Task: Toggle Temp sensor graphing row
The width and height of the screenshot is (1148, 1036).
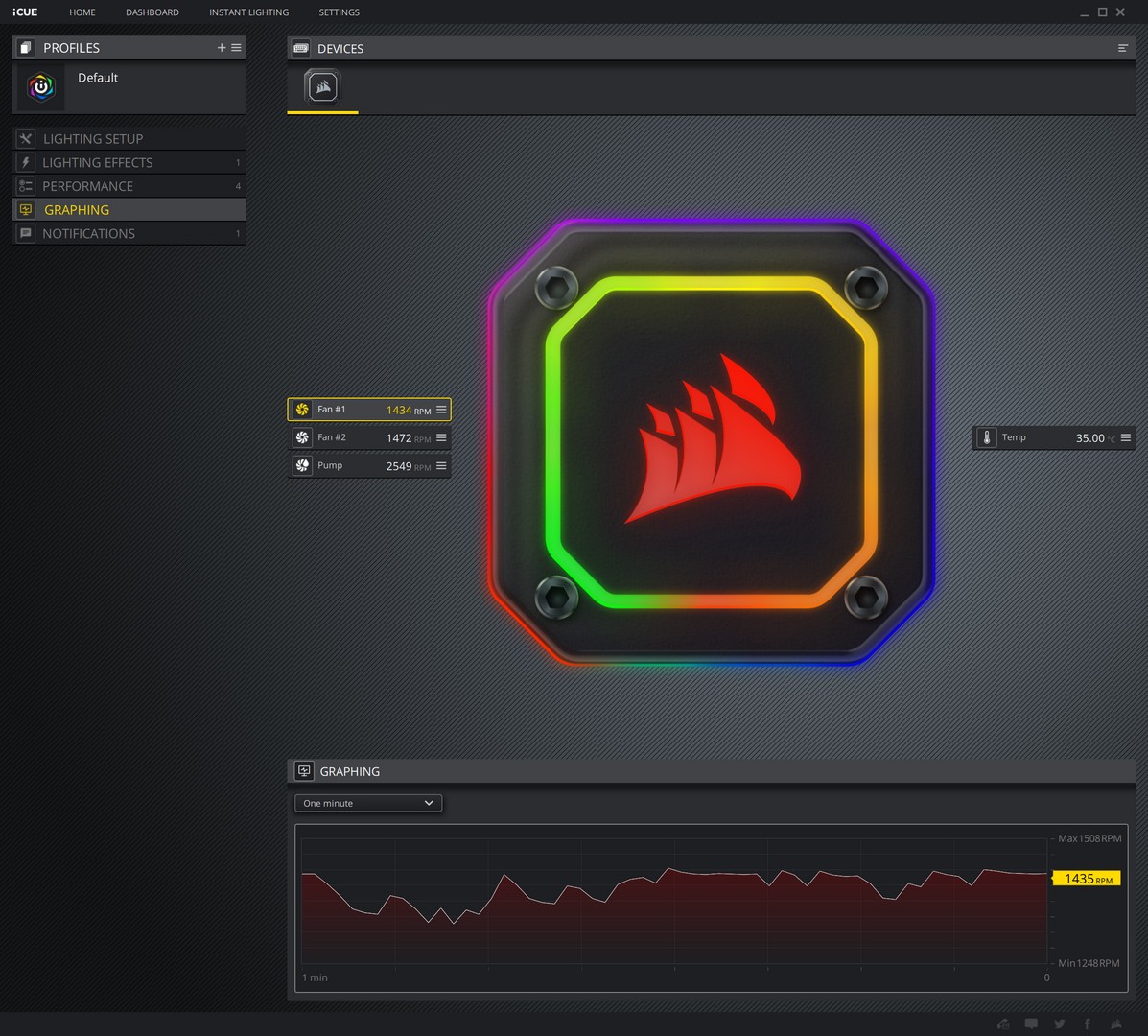Action: click(1053, 437)
